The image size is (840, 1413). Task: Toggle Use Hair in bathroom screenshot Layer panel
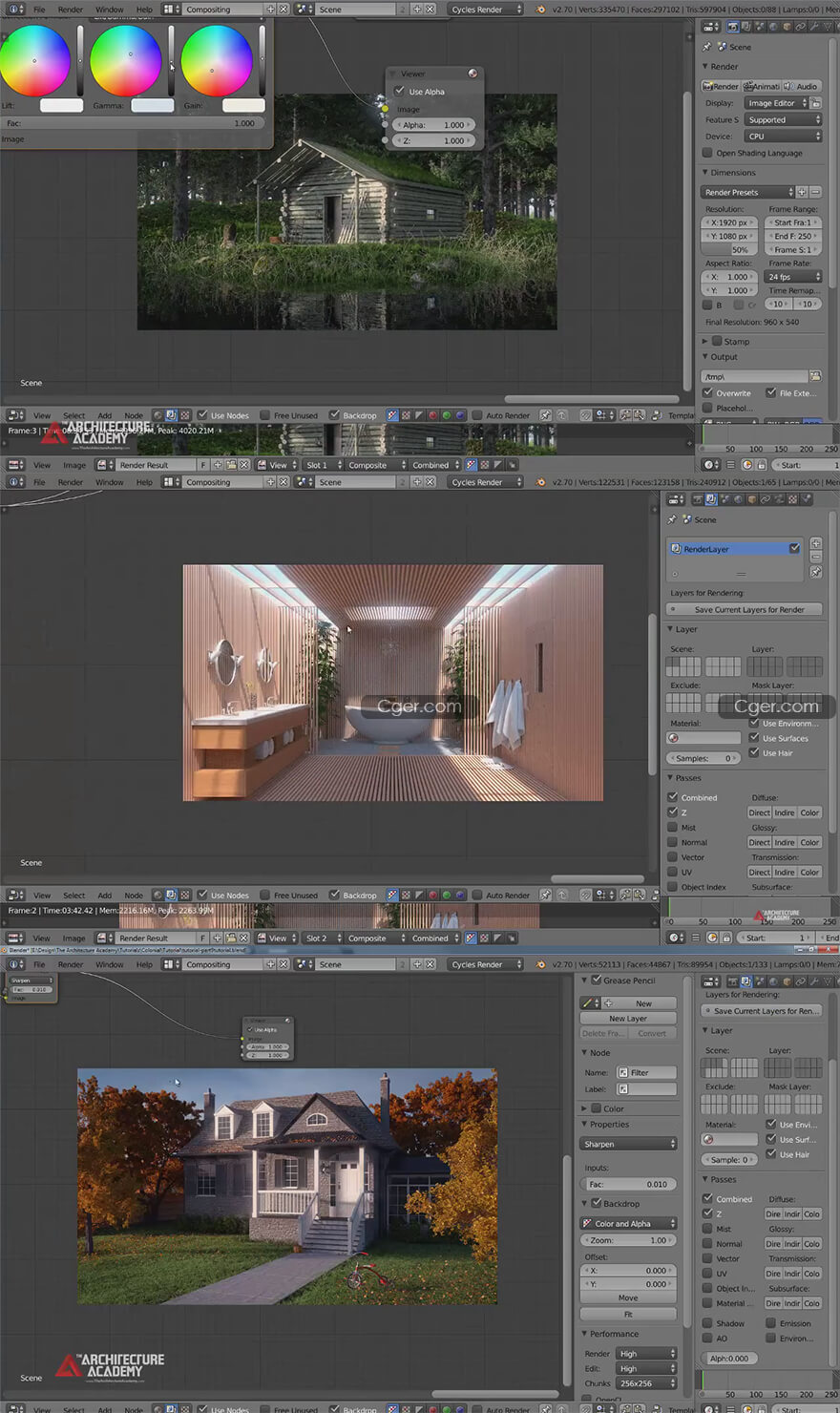[x=754, y=752]
